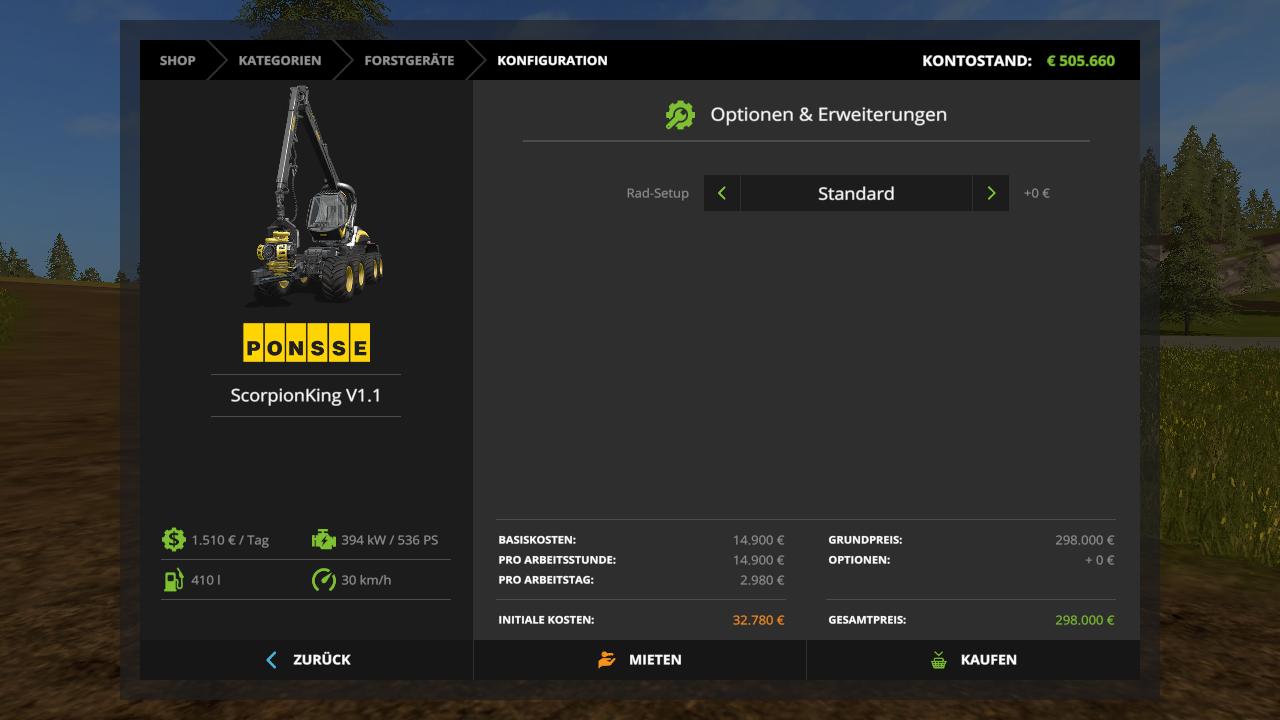Click the blue back arrow icon
1280x720 pixels.
272,660
